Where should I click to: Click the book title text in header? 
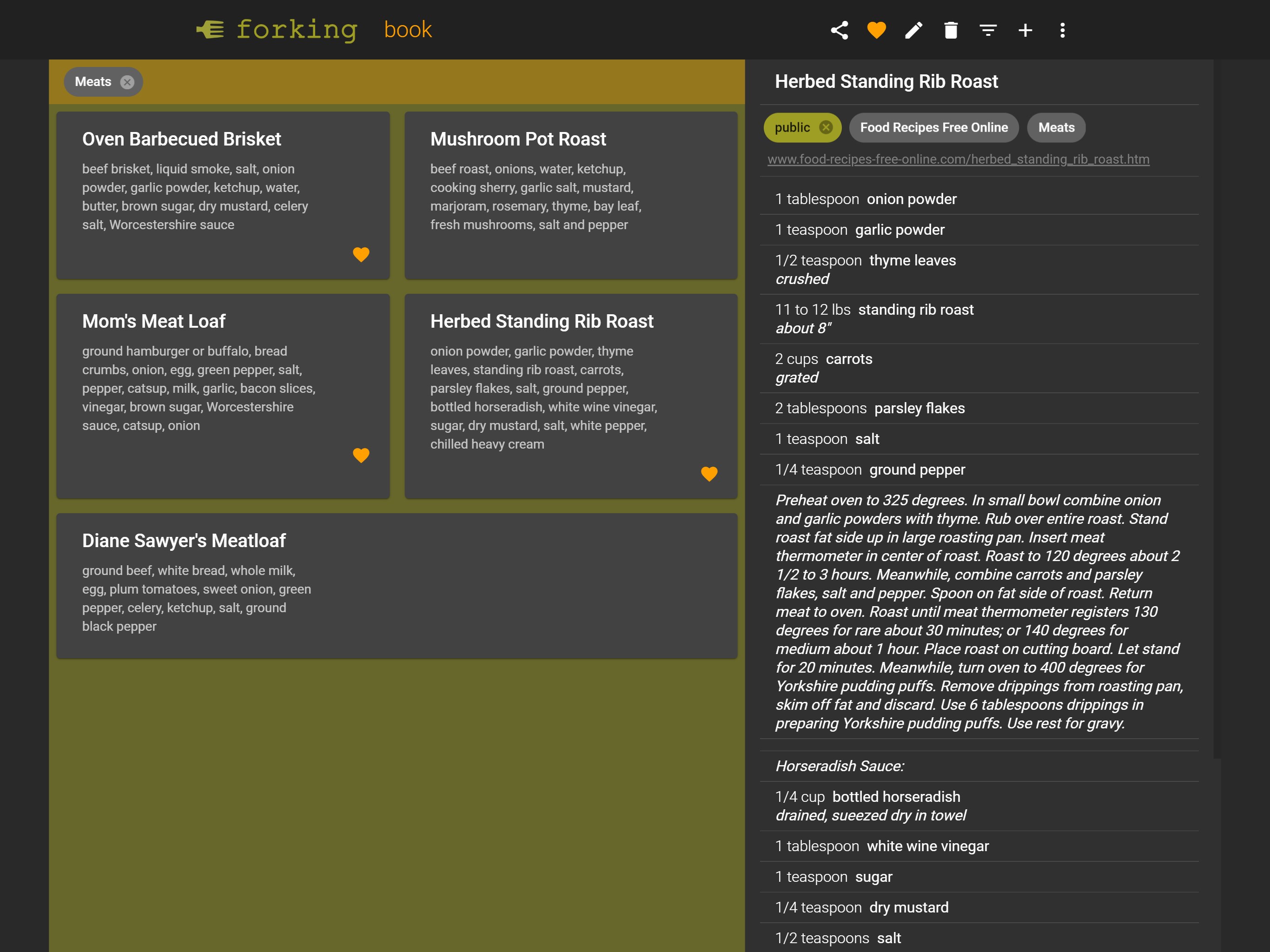point(408,30)
